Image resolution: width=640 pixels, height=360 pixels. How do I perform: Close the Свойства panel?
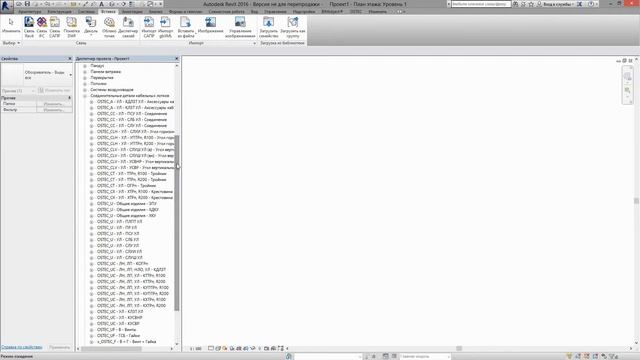69,59
